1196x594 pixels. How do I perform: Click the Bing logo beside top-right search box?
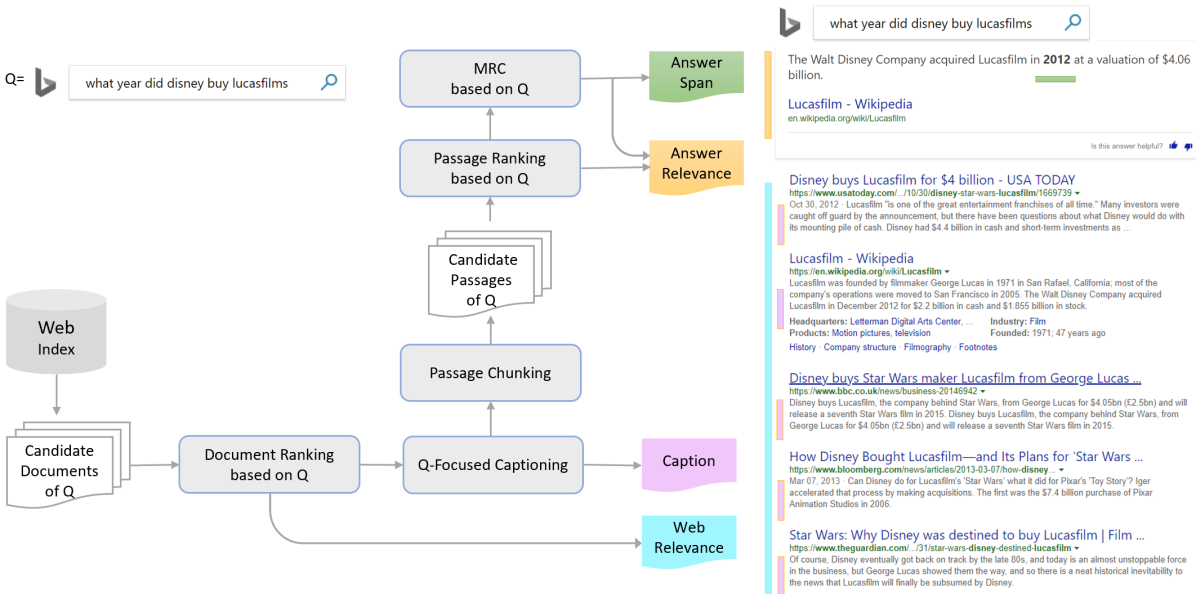click(790, 24)
